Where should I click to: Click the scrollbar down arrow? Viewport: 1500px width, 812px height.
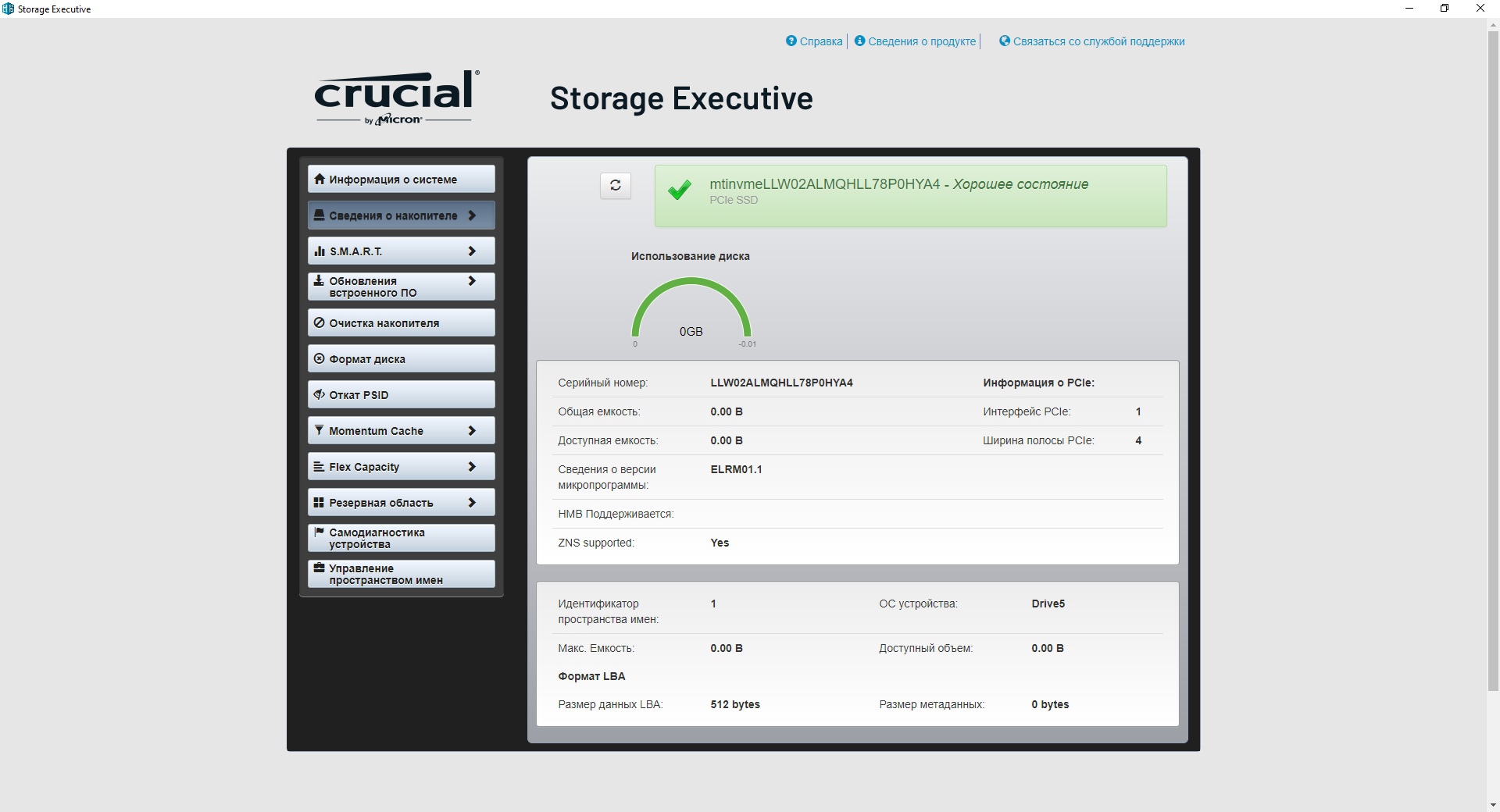[x=1493, y=804]
